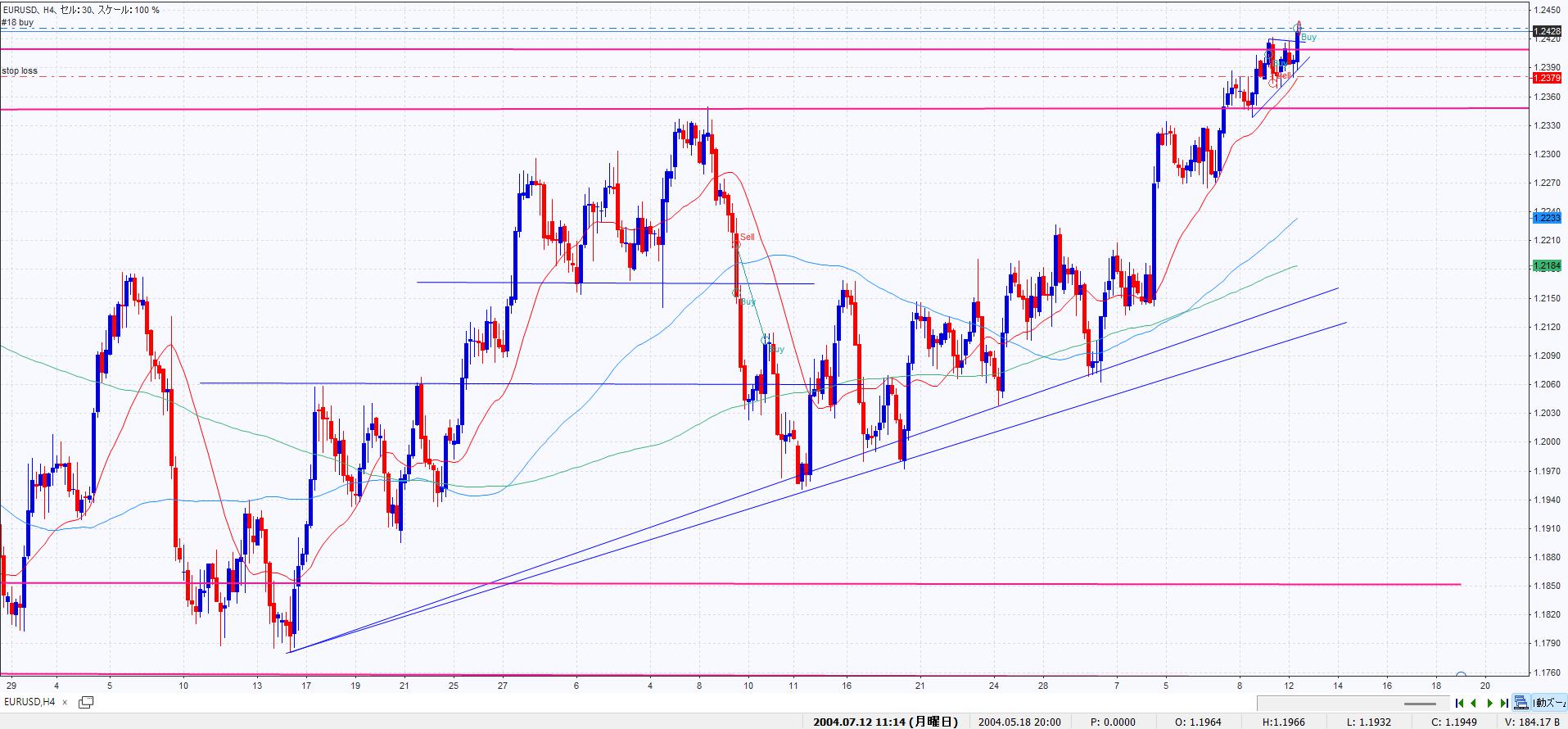1568x729 pixels.
Task: Click the chart shift windows icon
Action: [1521, 703]
